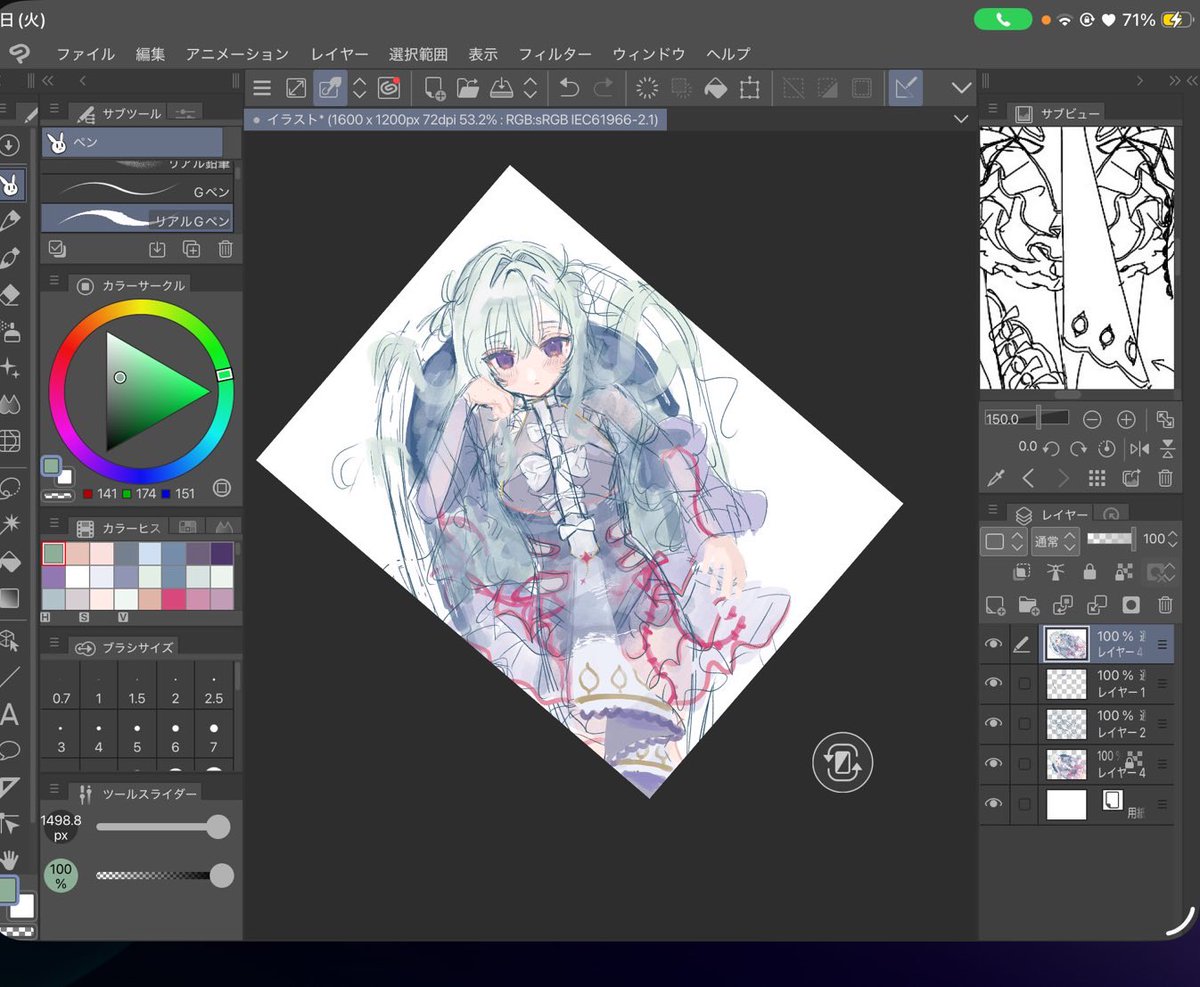Check the selection box for レイヤー 1
The height and width of the screenshot is (987, 1200).
1023,683
